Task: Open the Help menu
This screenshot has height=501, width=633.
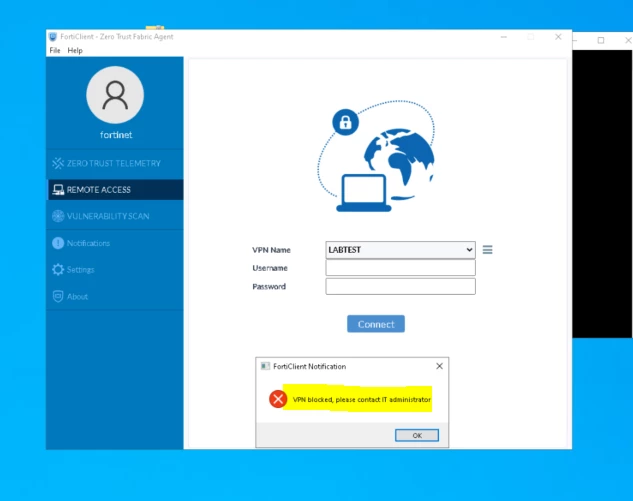Action: (x=75, y=50)
